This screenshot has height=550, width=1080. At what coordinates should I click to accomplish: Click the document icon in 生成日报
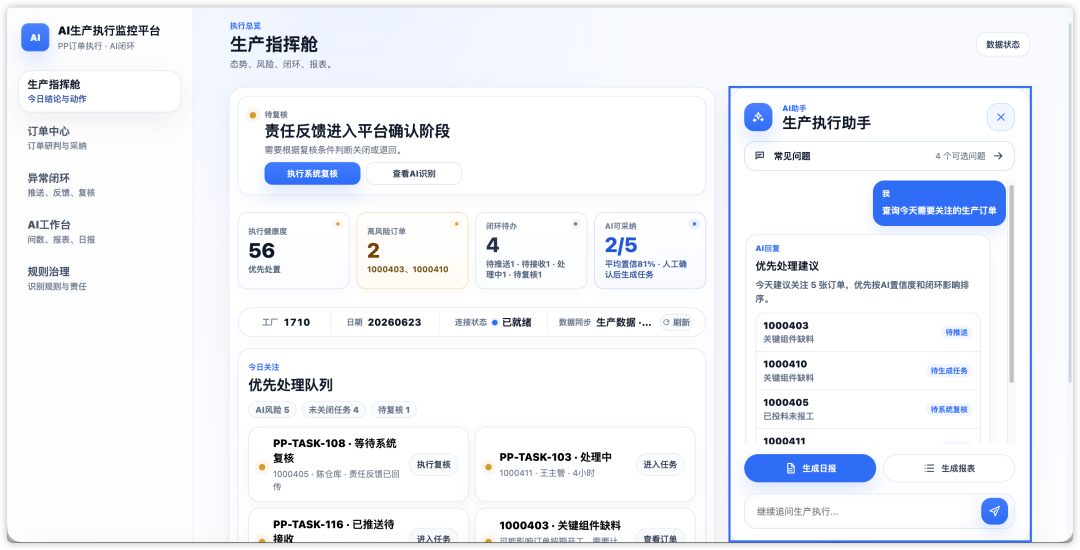[791, 468]
